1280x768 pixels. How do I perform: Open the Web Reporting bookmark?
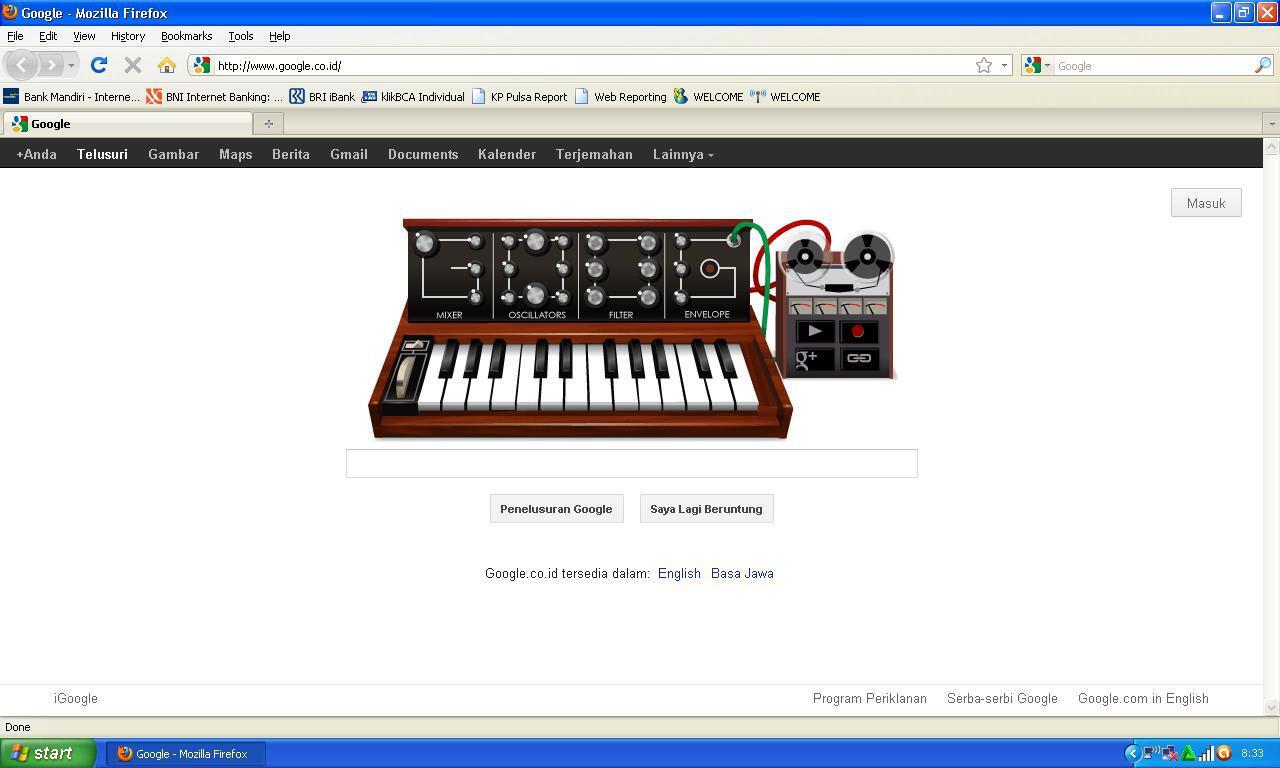tap(620, 97)
